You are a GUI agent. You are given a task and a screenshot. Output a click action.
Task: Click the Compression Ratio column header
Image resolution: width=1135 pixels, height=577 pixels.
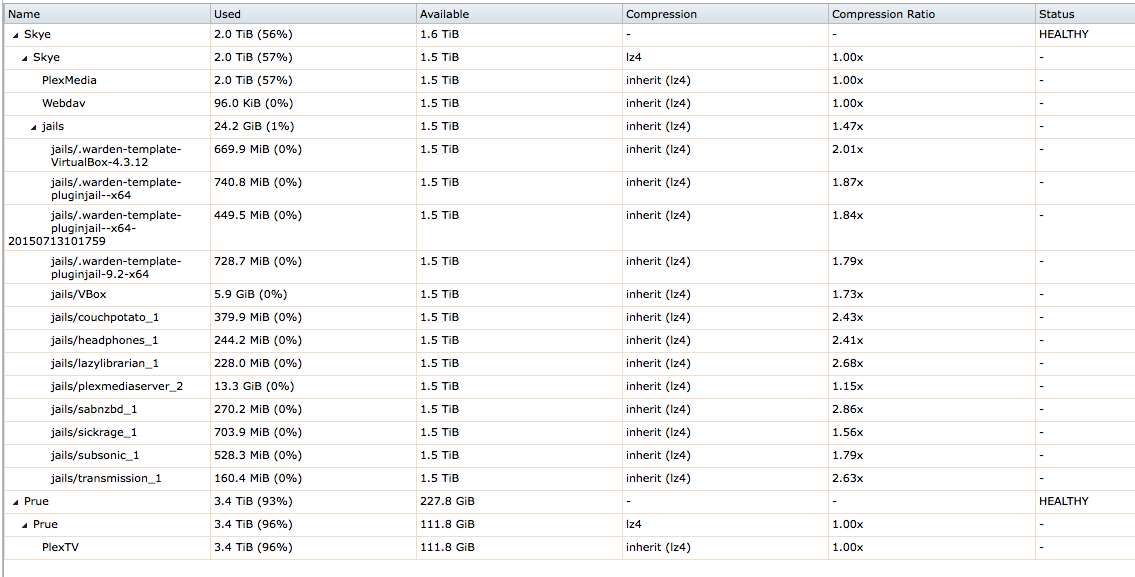(x=932, y=14)
